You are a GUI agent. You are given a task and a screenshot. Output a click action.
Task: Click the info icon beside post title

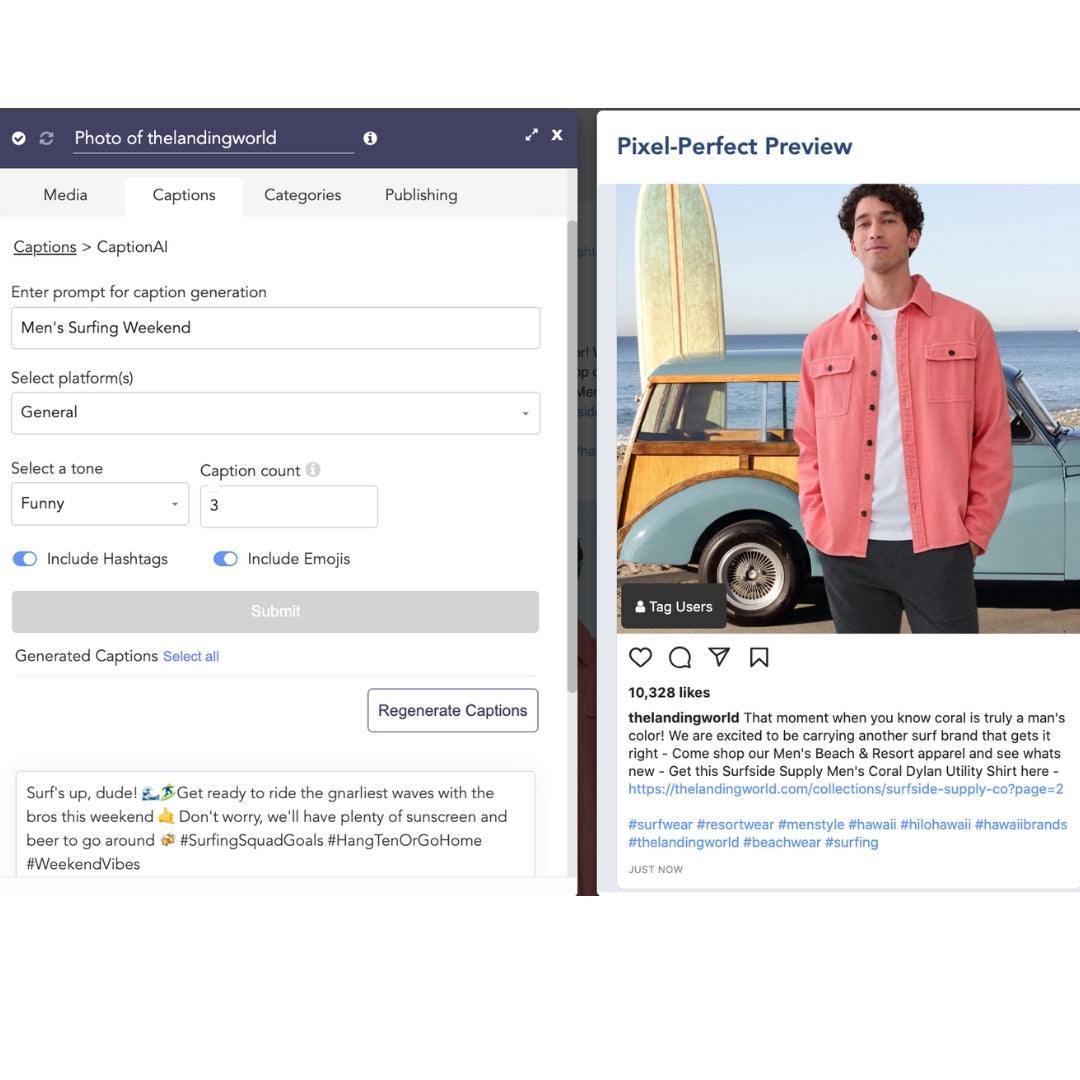pyautogui.click(x=370, y=138)
